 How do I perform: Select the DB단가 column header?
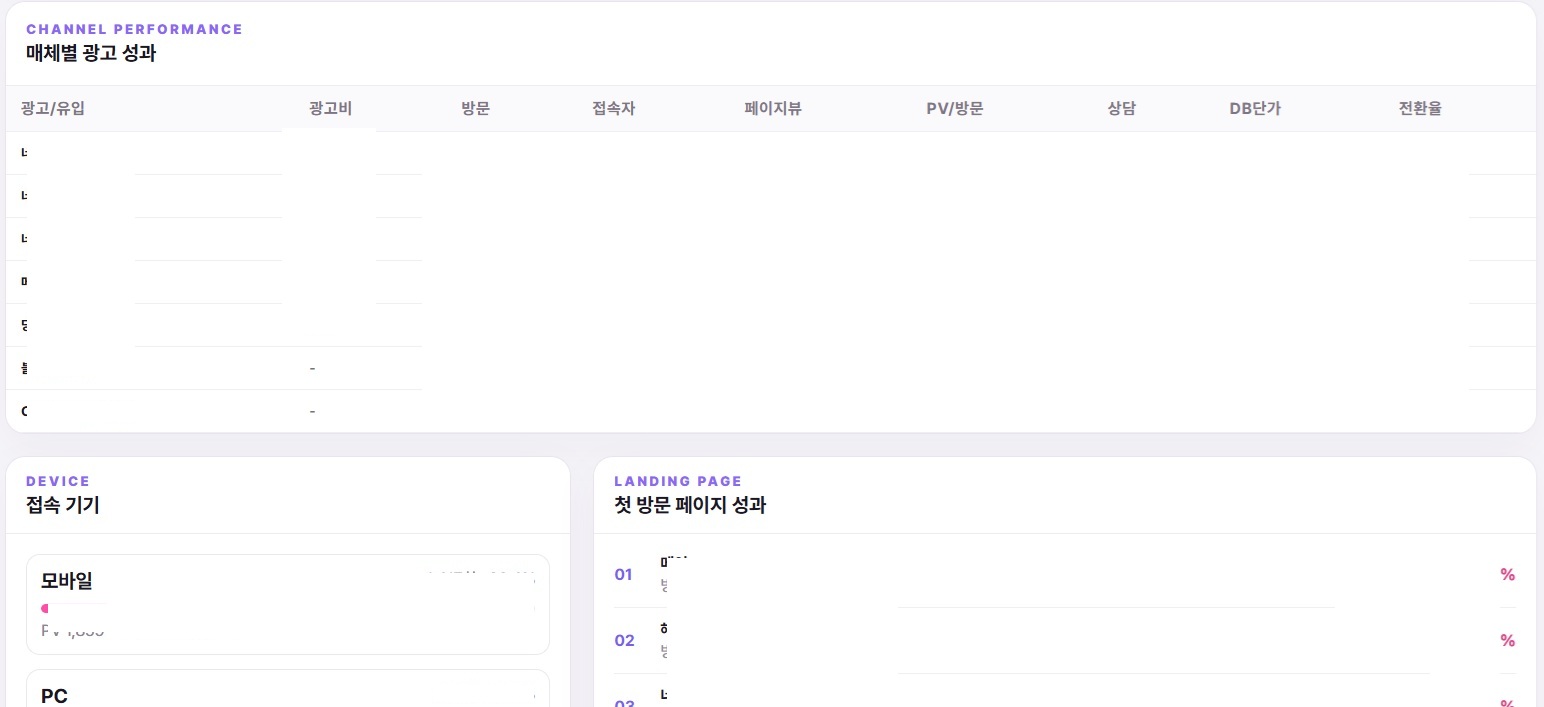click(x=1255, y=109)
